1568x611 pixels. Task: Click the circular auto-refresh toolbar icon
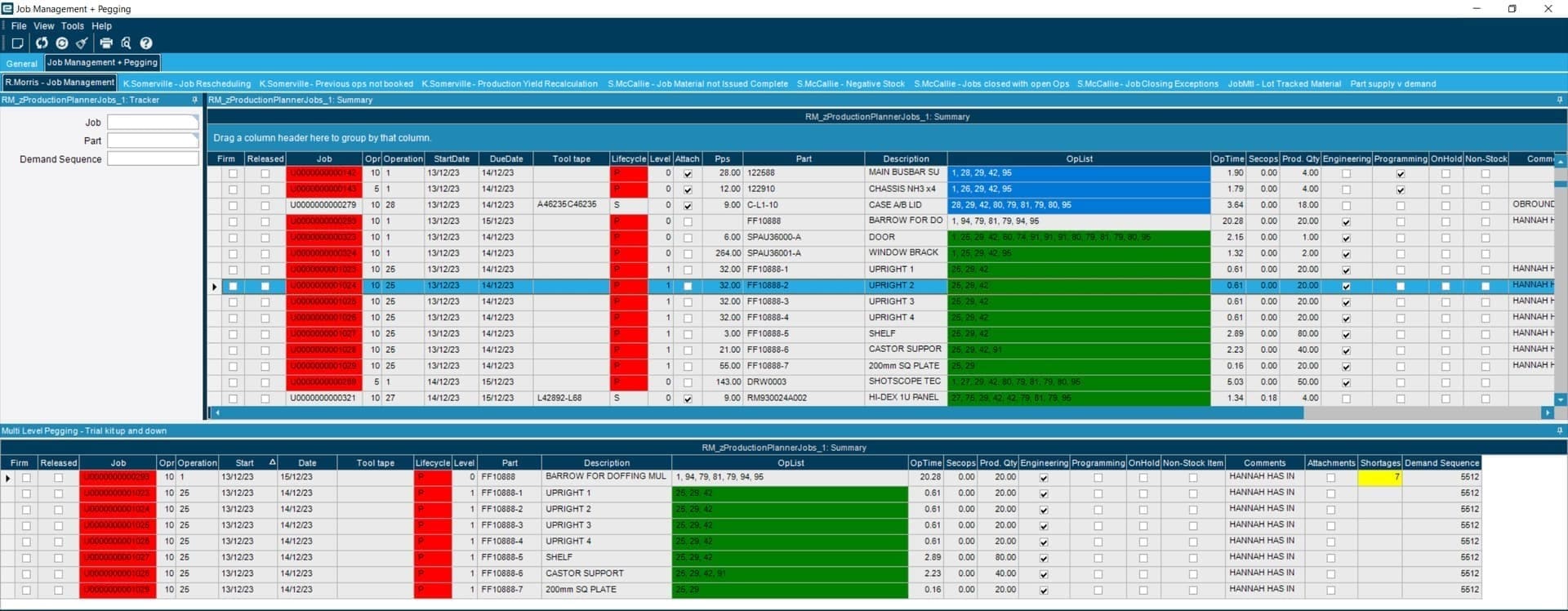click(62, 43)
